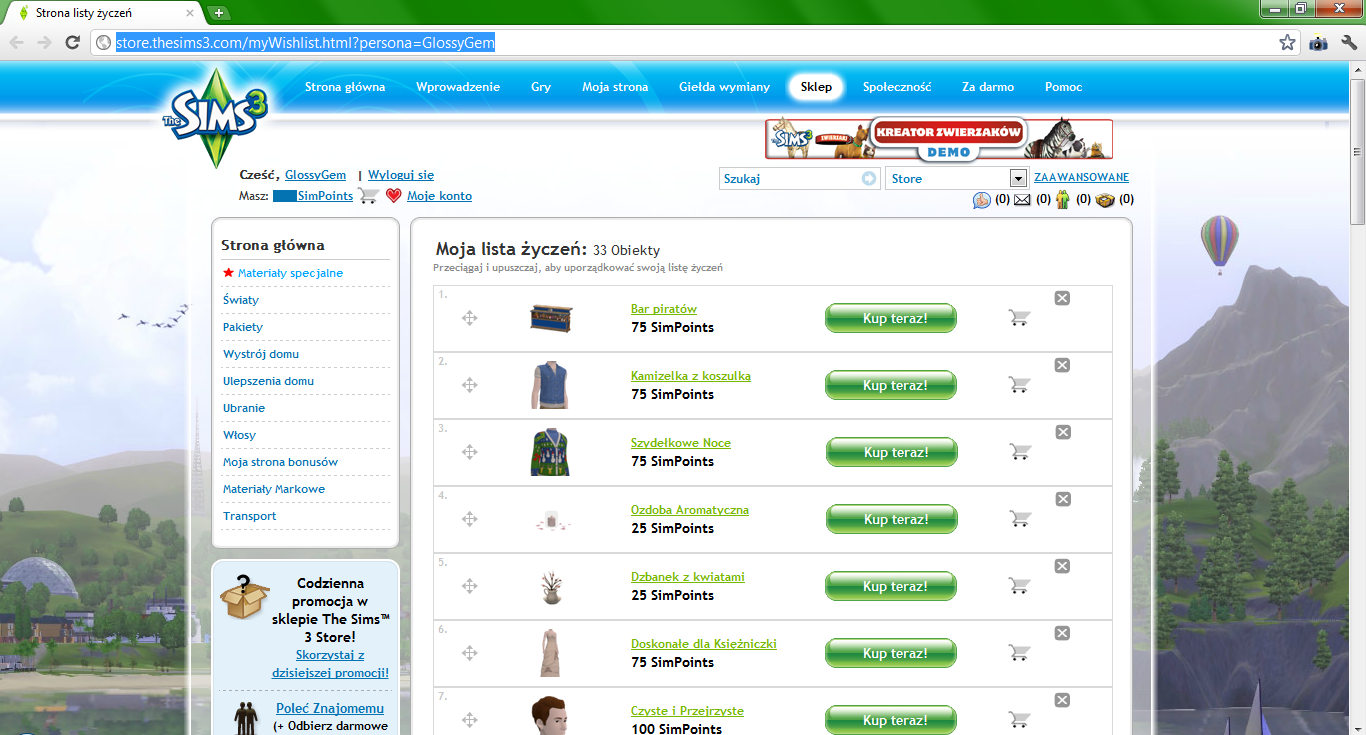Click cart icon for Doskonałe dla Księżniczki
Viewport: 1366px width, 735px height.
tap(1019, 653)
